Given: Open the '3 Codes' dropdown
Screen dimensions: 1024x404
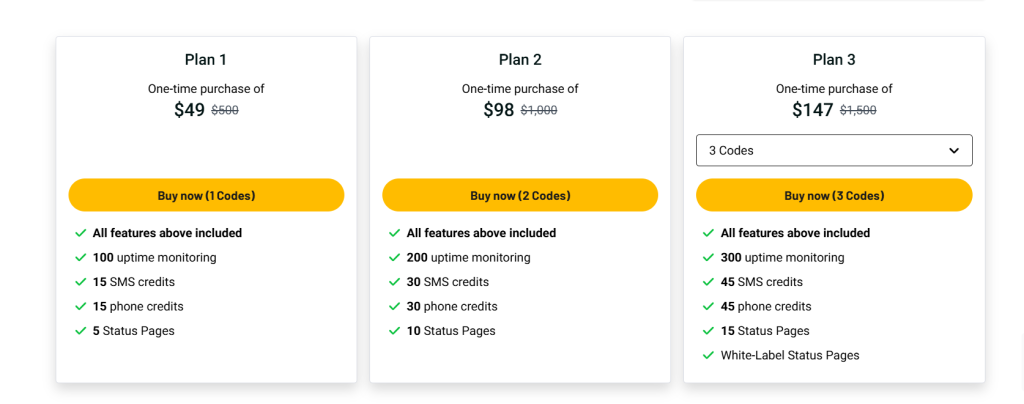Looking at the screenshot, I should point(833,150).
